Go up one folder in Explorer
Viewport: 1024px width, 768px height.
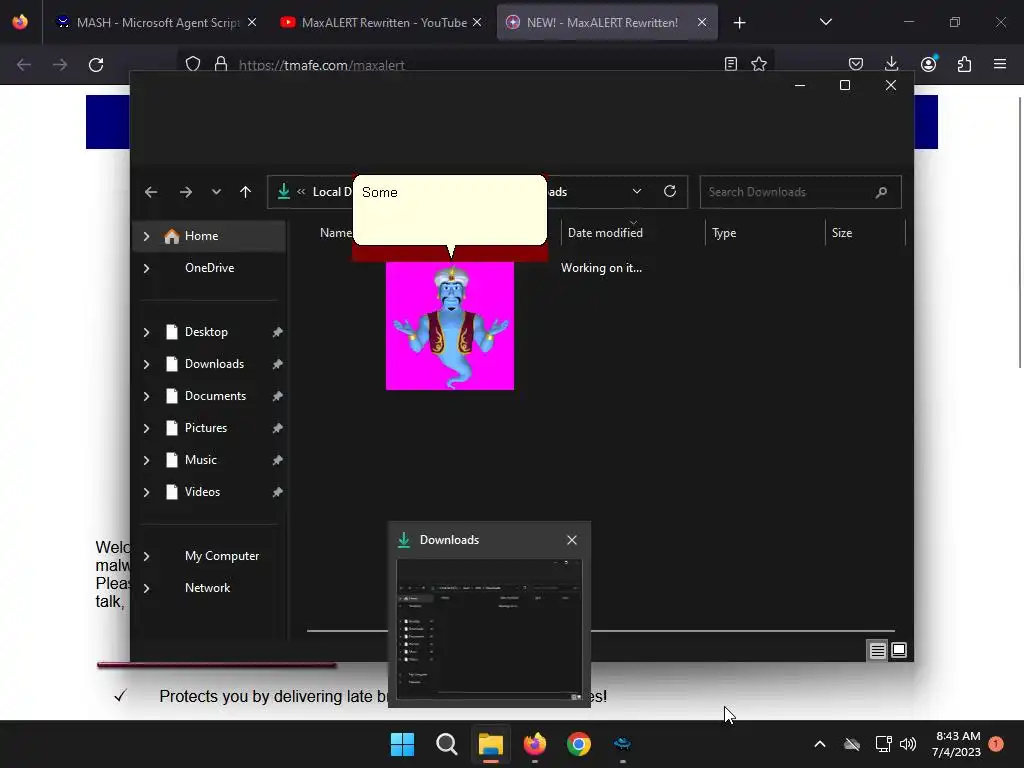pos(246,192)
